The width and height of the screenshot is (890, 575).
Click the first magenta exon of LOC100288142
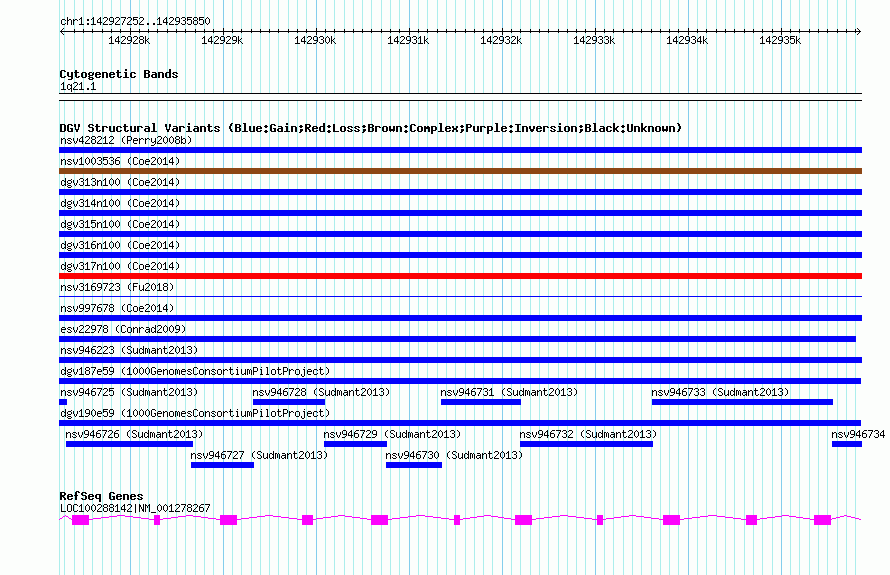(81, 520)
